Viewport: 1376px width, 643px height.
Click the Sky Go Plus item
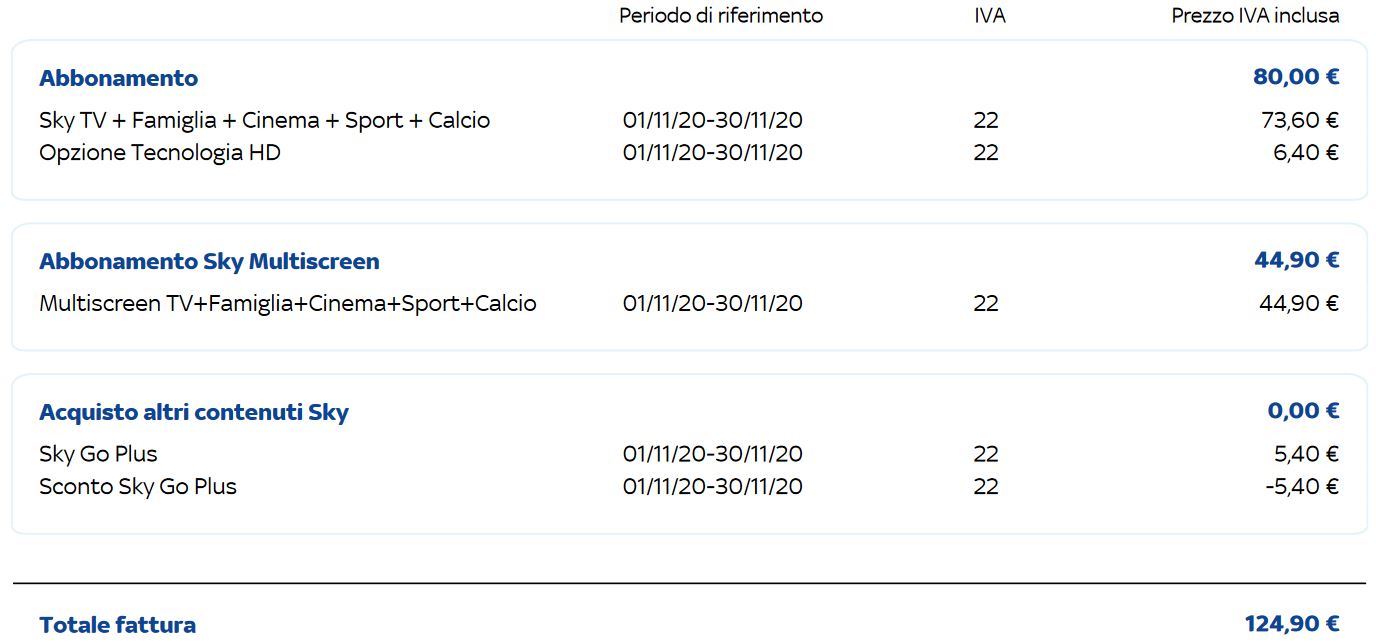click(98, 454)
